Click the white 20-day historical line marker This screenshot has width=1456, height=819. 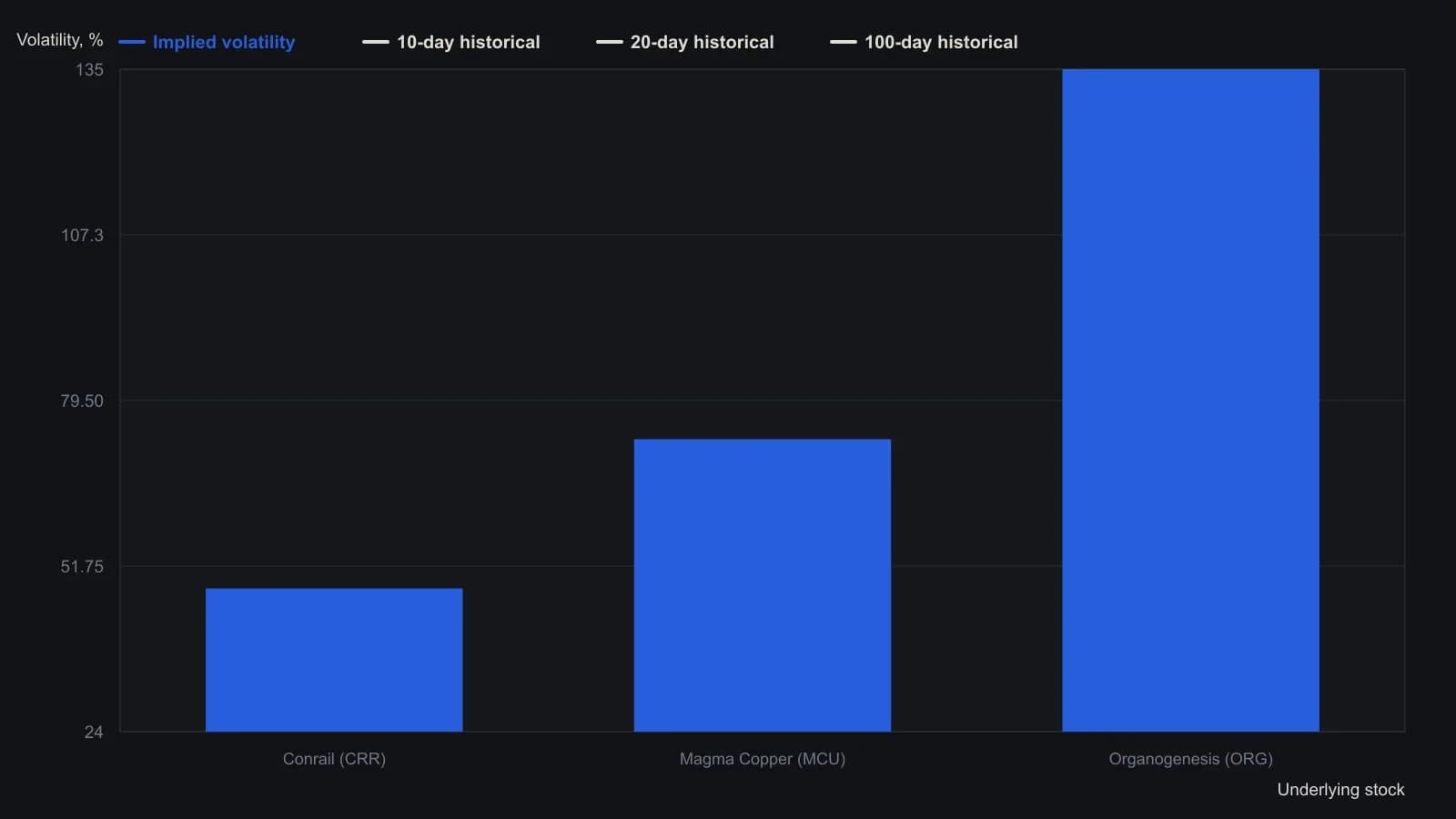610,42
